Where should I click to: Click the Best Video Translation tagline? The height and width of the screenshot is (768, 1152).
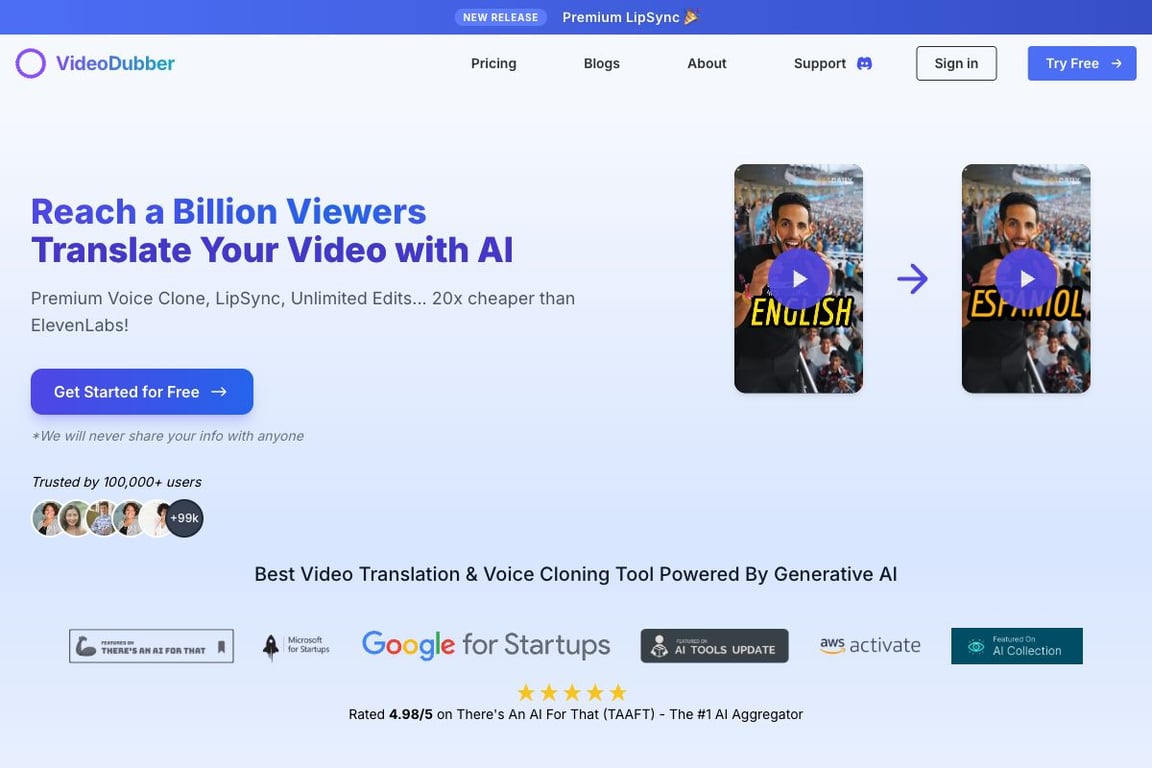point(576,574)
